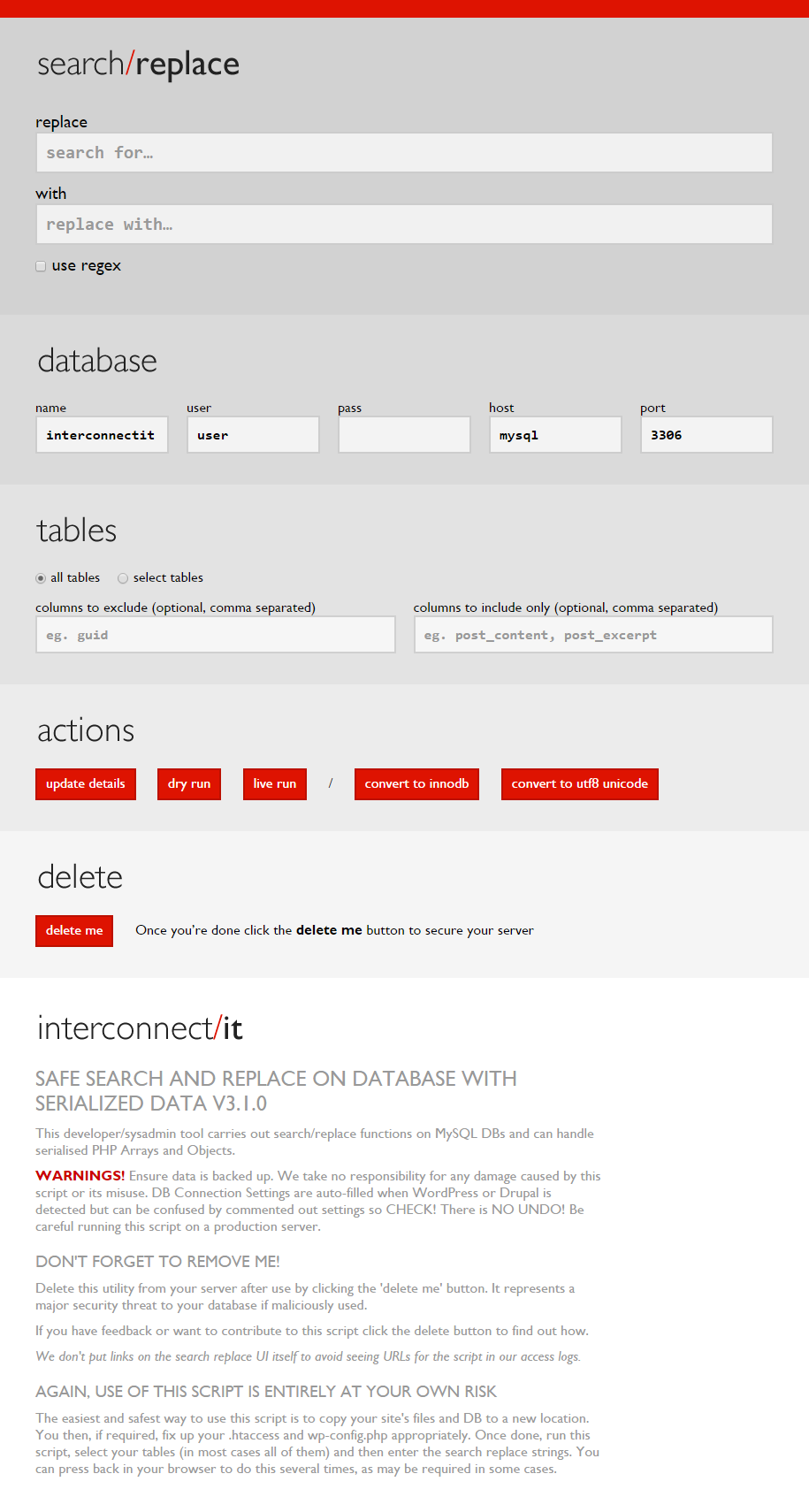Click convert to innodb button
Screen dimensions: 809x1512
tap(416, 784)
